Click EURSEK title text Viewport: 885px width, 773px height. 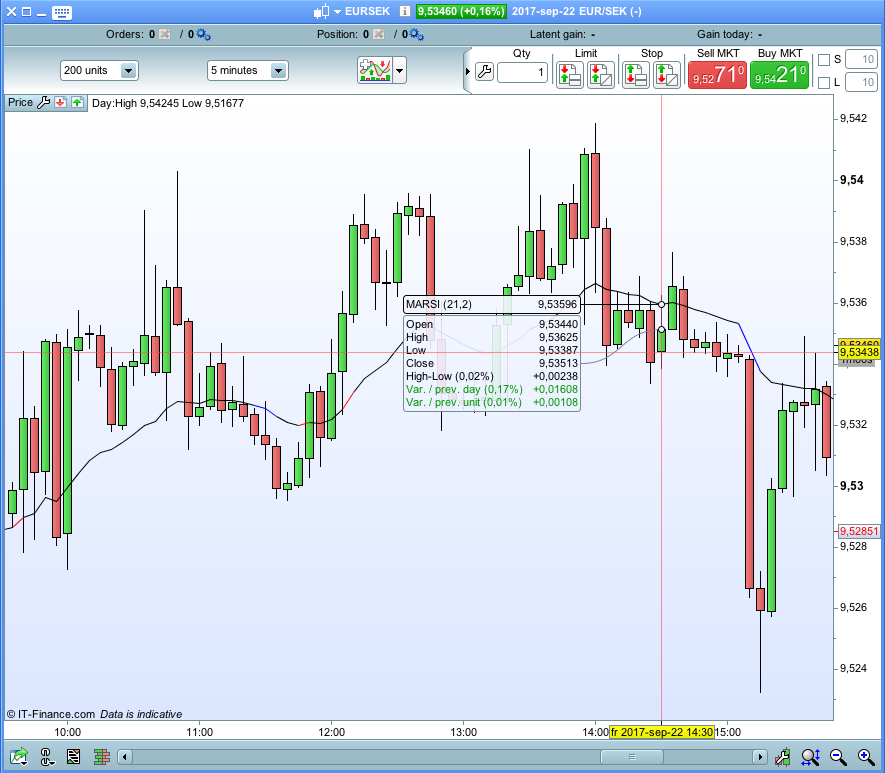click(367, 11)
